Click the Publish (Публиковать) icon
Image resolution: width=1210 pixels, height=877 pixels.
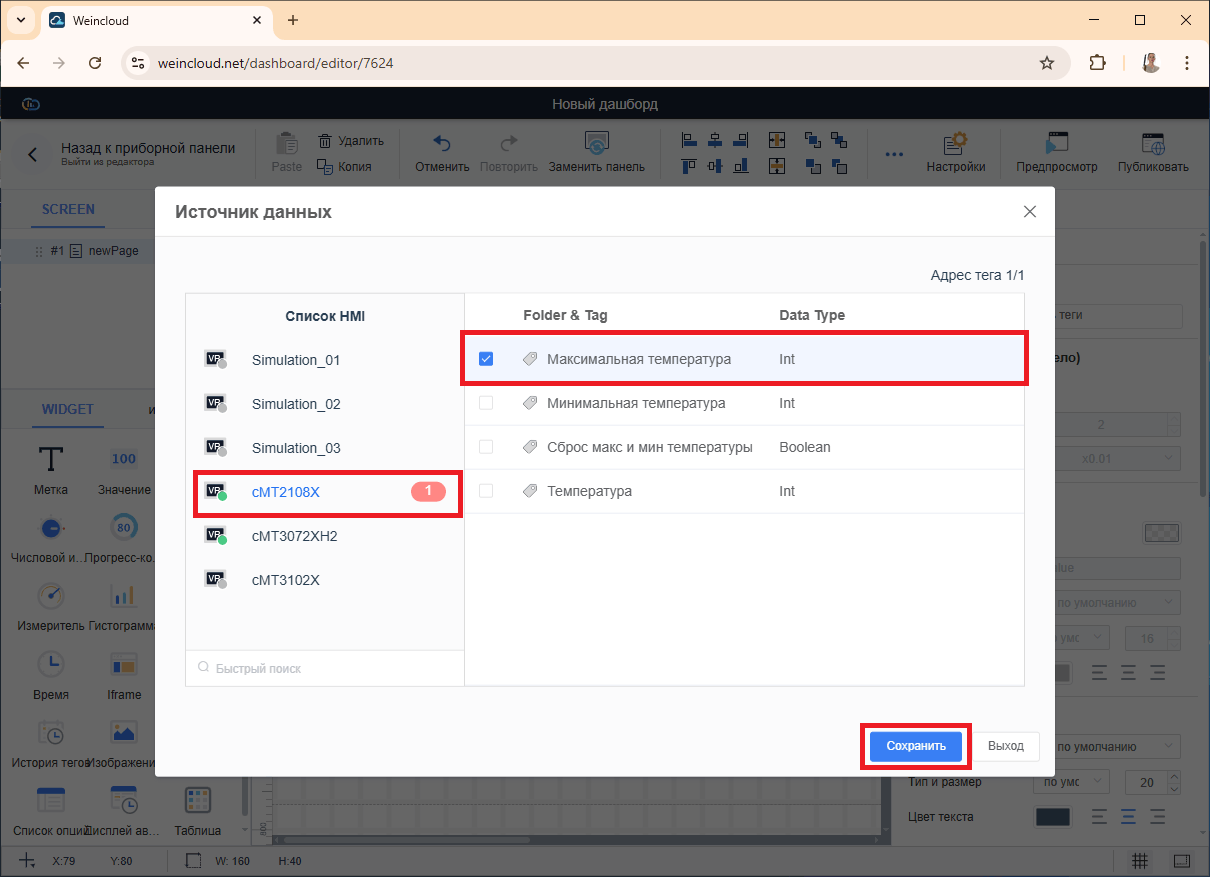1153,144
